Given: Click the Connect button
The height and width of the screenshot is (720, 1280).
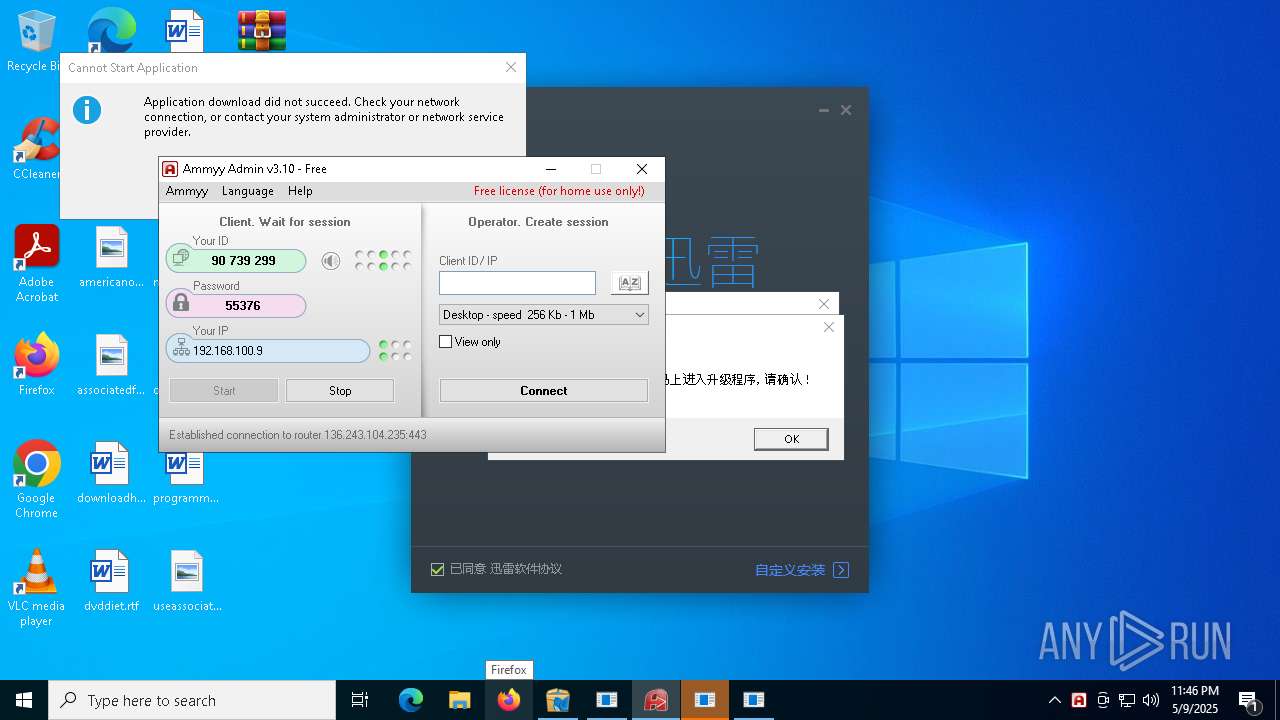Looking at the screenshot, I should (x=544, y=391).
